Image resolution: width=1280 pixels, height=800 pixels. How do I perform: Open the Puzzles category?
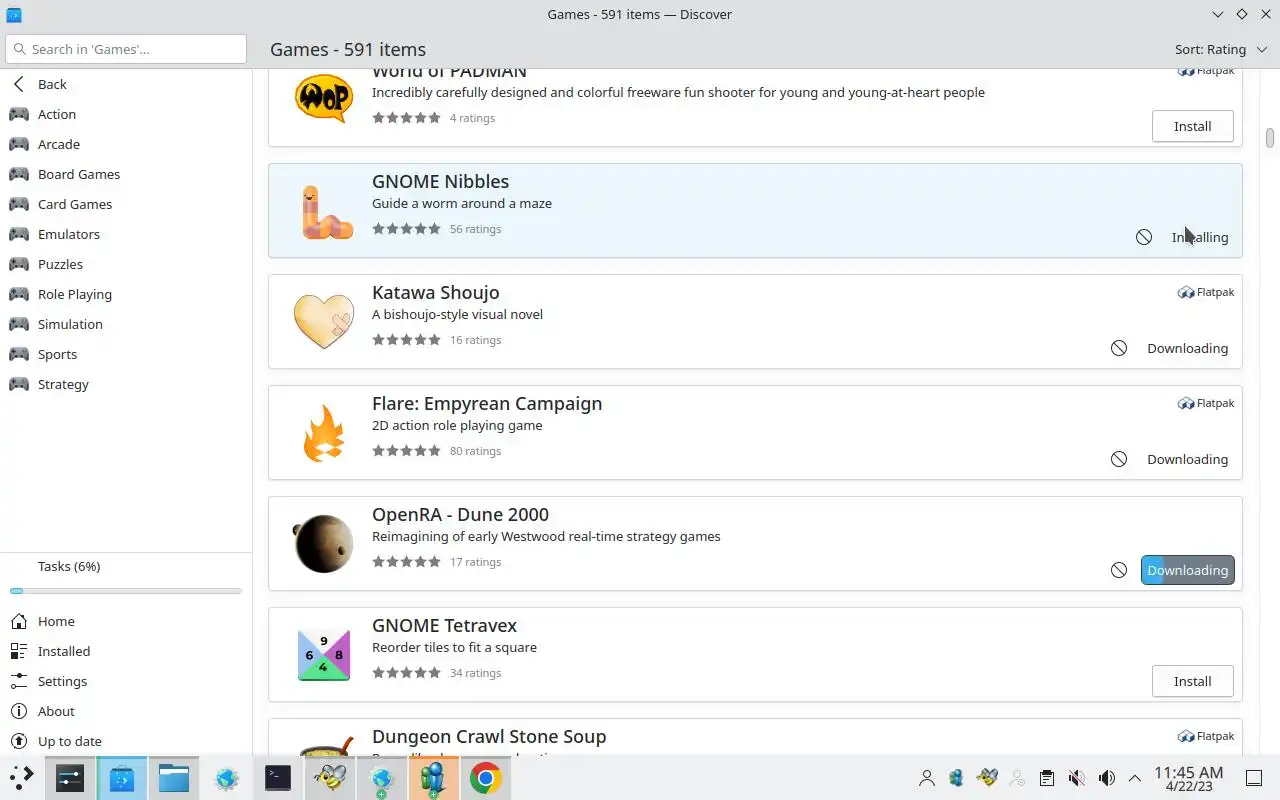pos(126,264)
